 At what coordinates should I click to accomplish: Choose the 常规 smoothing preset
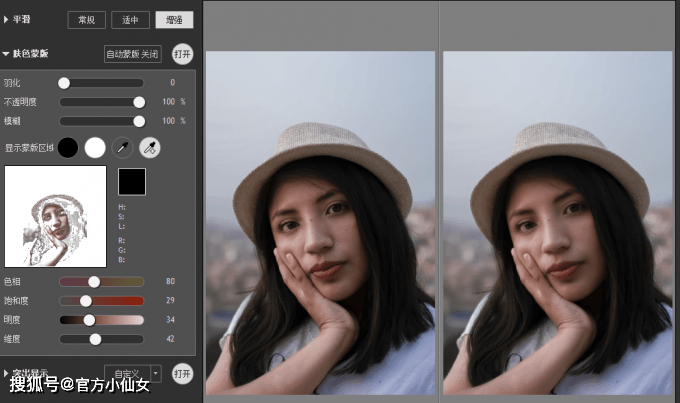coord(87,20)
